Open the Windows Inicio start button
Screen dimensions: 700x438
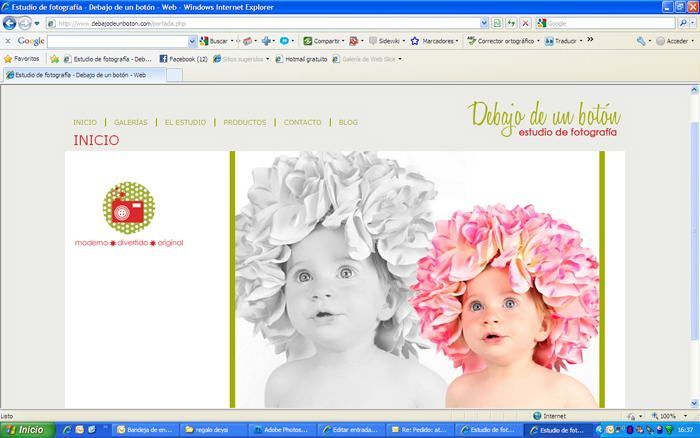click(27, 430)
